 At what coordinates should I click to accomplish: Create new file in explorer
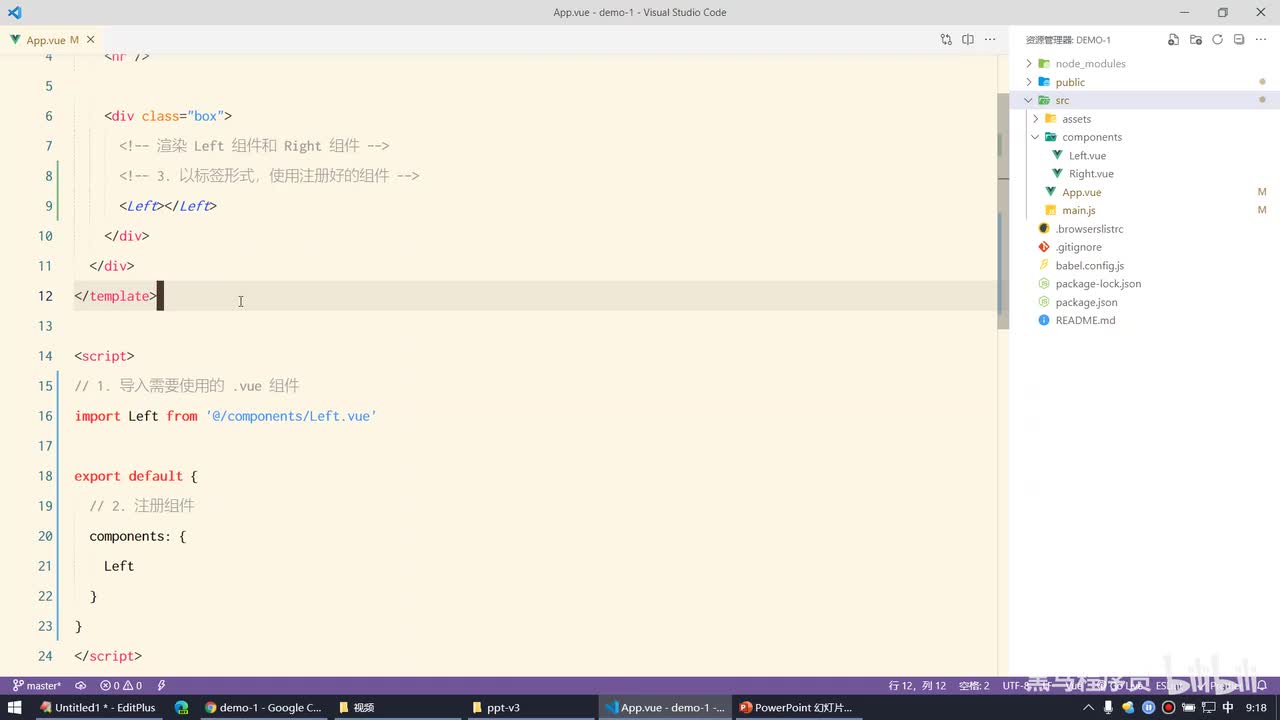coord(1174,40)
